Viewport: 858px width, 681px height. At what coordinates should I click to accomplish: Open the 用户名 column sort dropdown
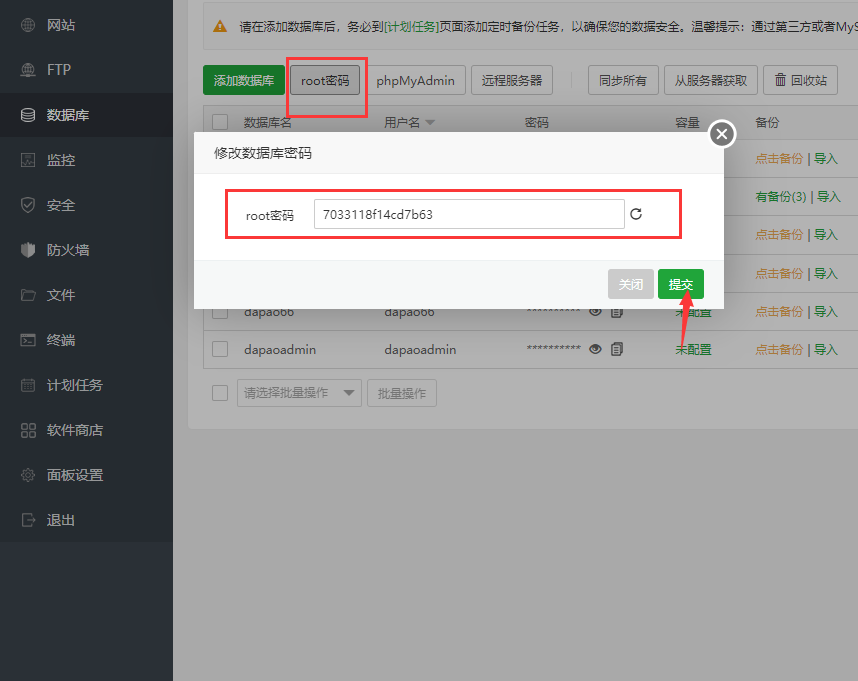coord(430,121)
